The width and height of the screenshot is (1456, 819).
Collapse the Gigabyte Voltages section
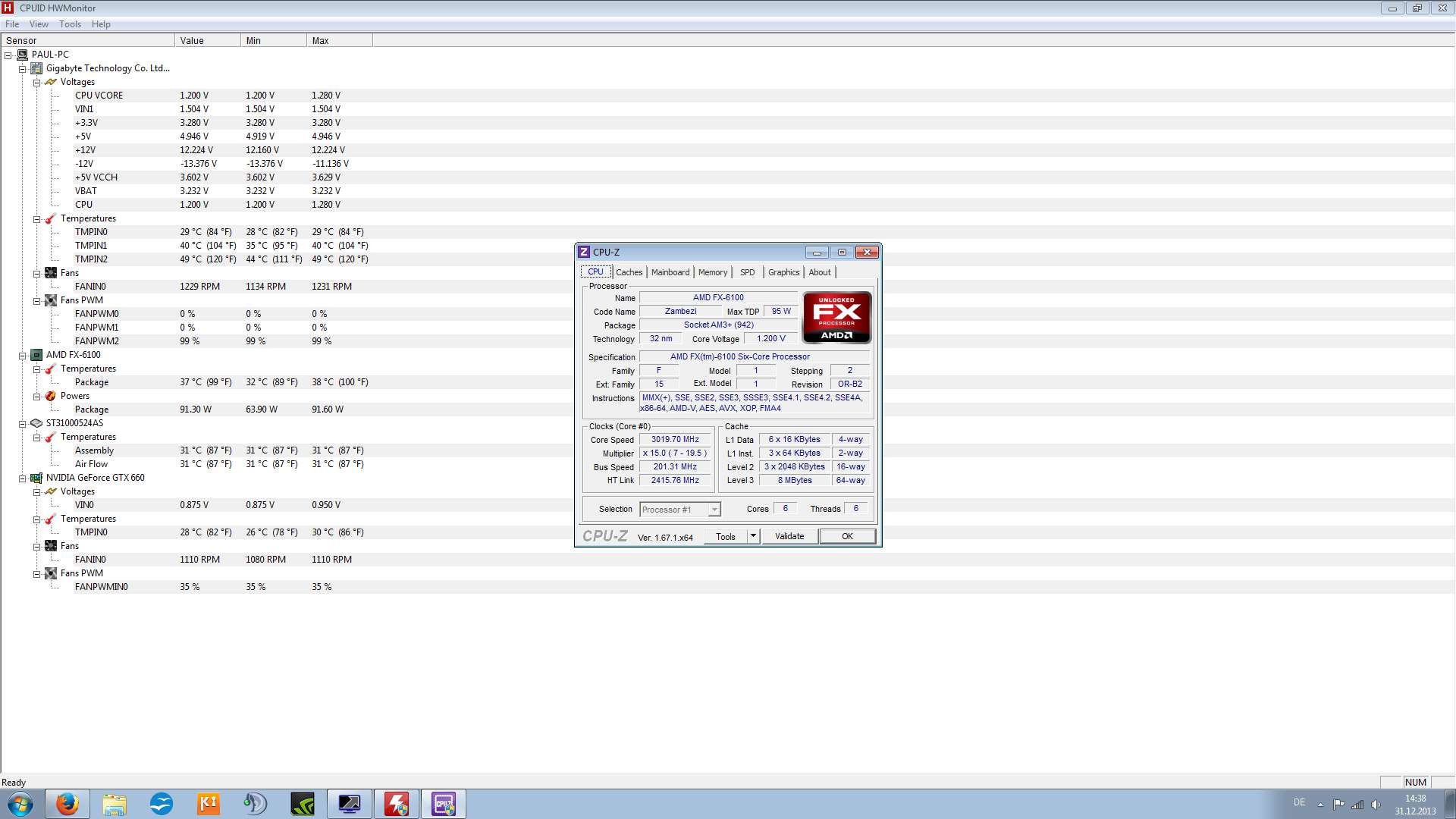pos(36,82)
